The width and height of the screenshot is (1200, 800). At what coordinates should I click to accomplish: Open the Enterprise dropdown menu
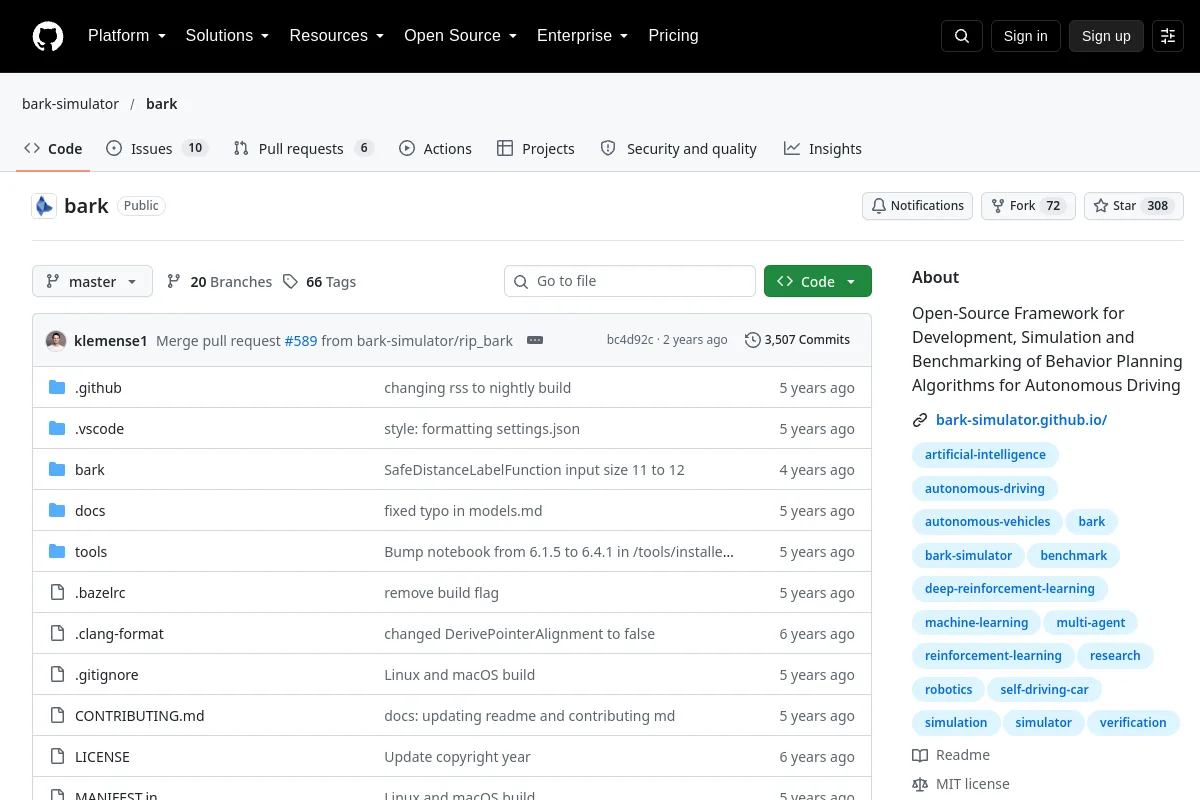coord(582,36)
